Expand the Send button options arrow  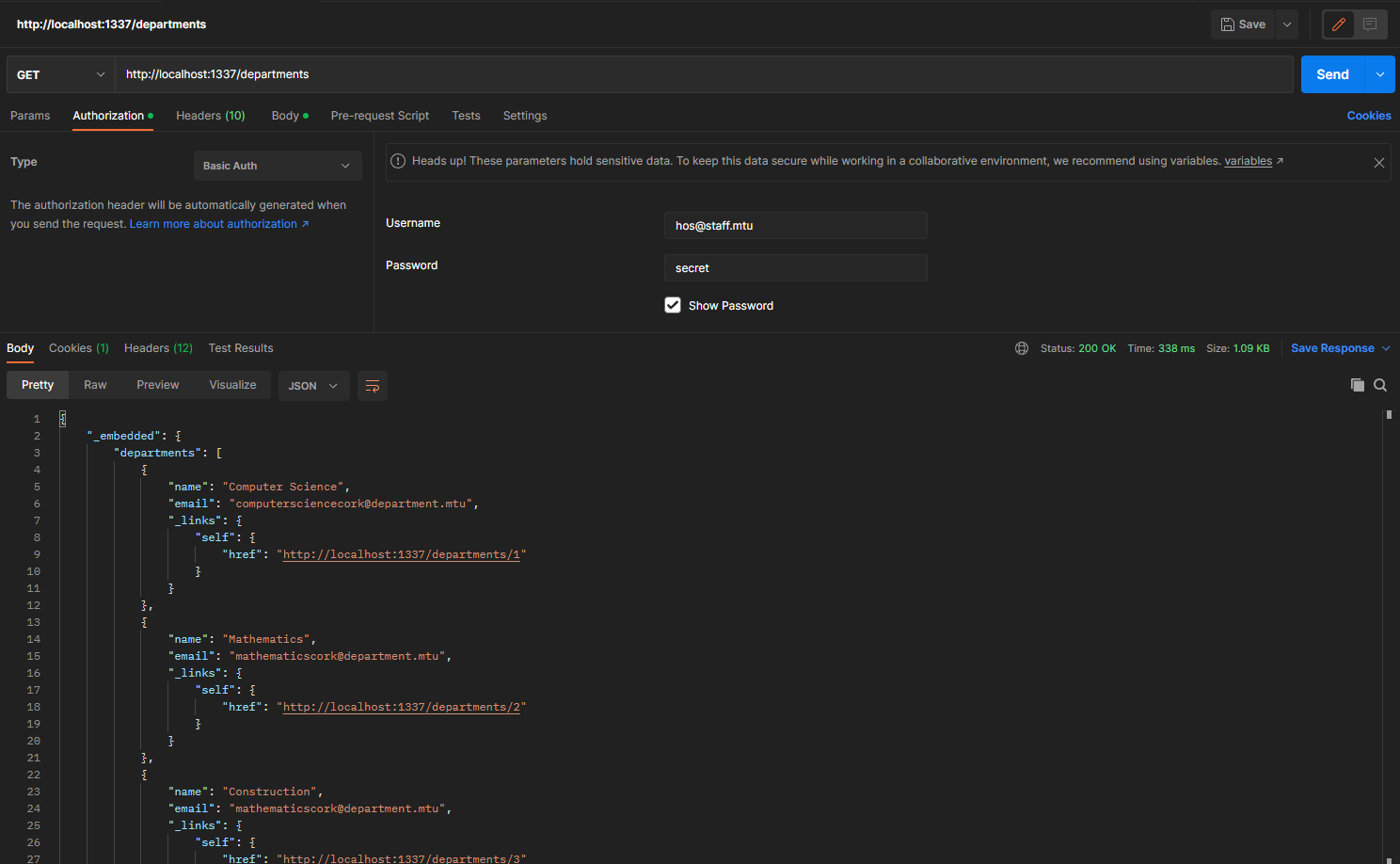coord(1380,74)
